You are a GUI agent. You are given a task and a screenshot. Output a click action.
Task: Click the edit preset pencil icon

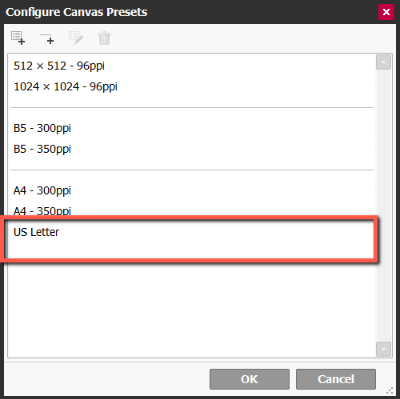pyautogui.click(x=76, y=38)
